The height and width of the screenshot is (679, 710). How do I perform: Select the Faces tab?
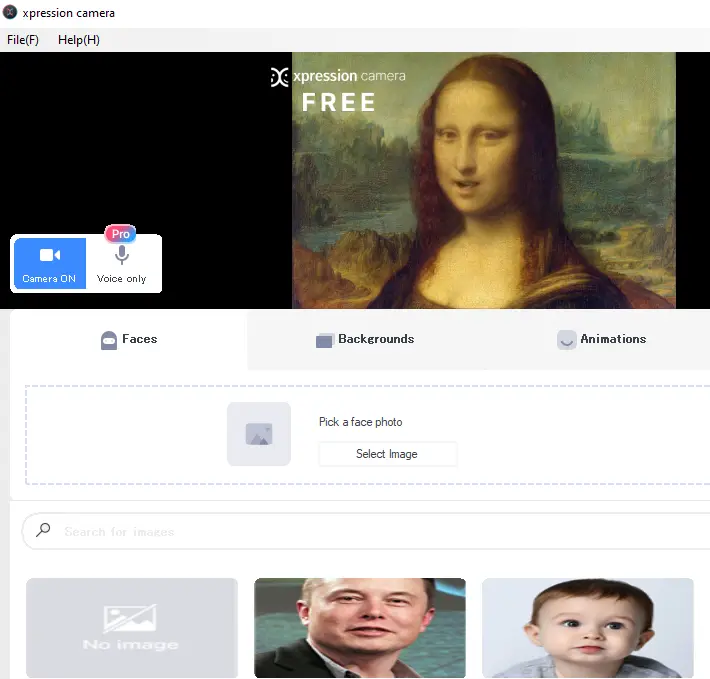coord(129,340)
